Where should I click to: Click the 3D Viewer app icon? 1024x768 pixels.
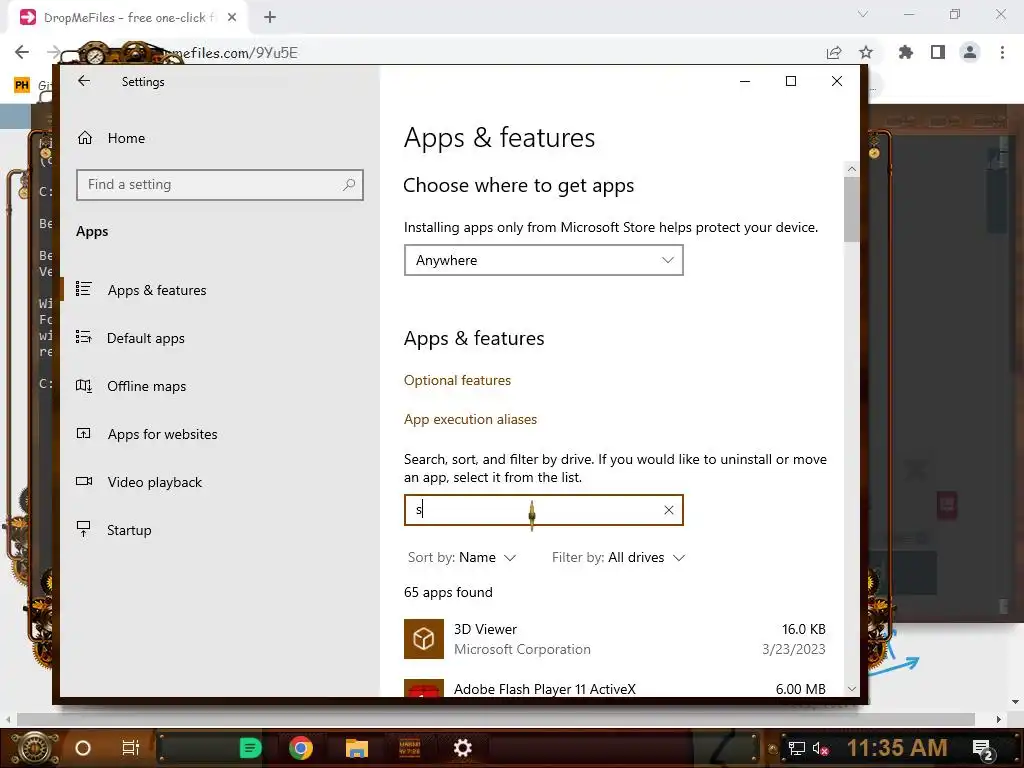pyautogui.click(x=424, y=639)
